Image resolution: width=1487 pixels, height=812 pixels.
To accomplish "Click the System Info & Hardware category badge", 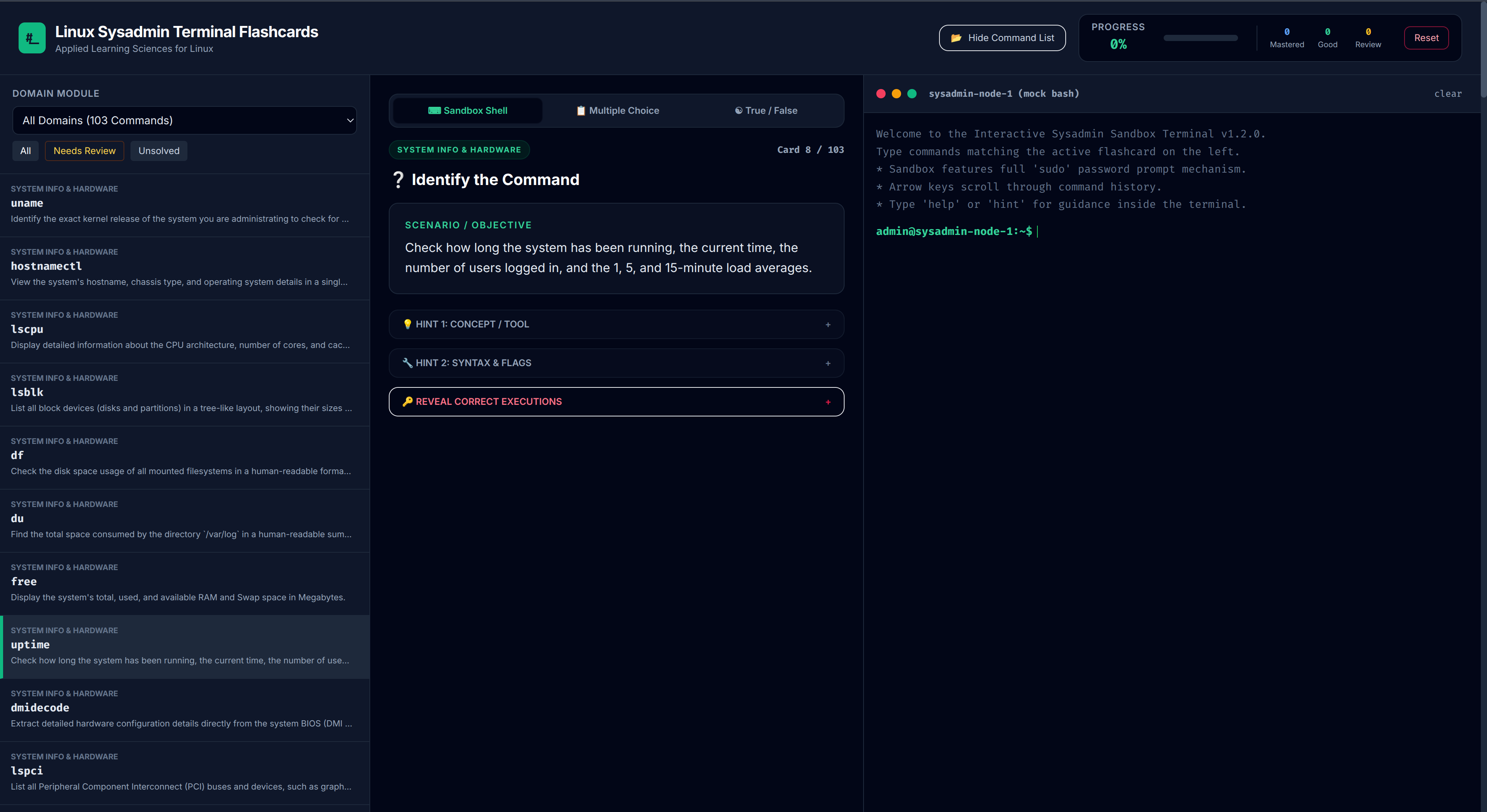I will (x=459, y=150).
